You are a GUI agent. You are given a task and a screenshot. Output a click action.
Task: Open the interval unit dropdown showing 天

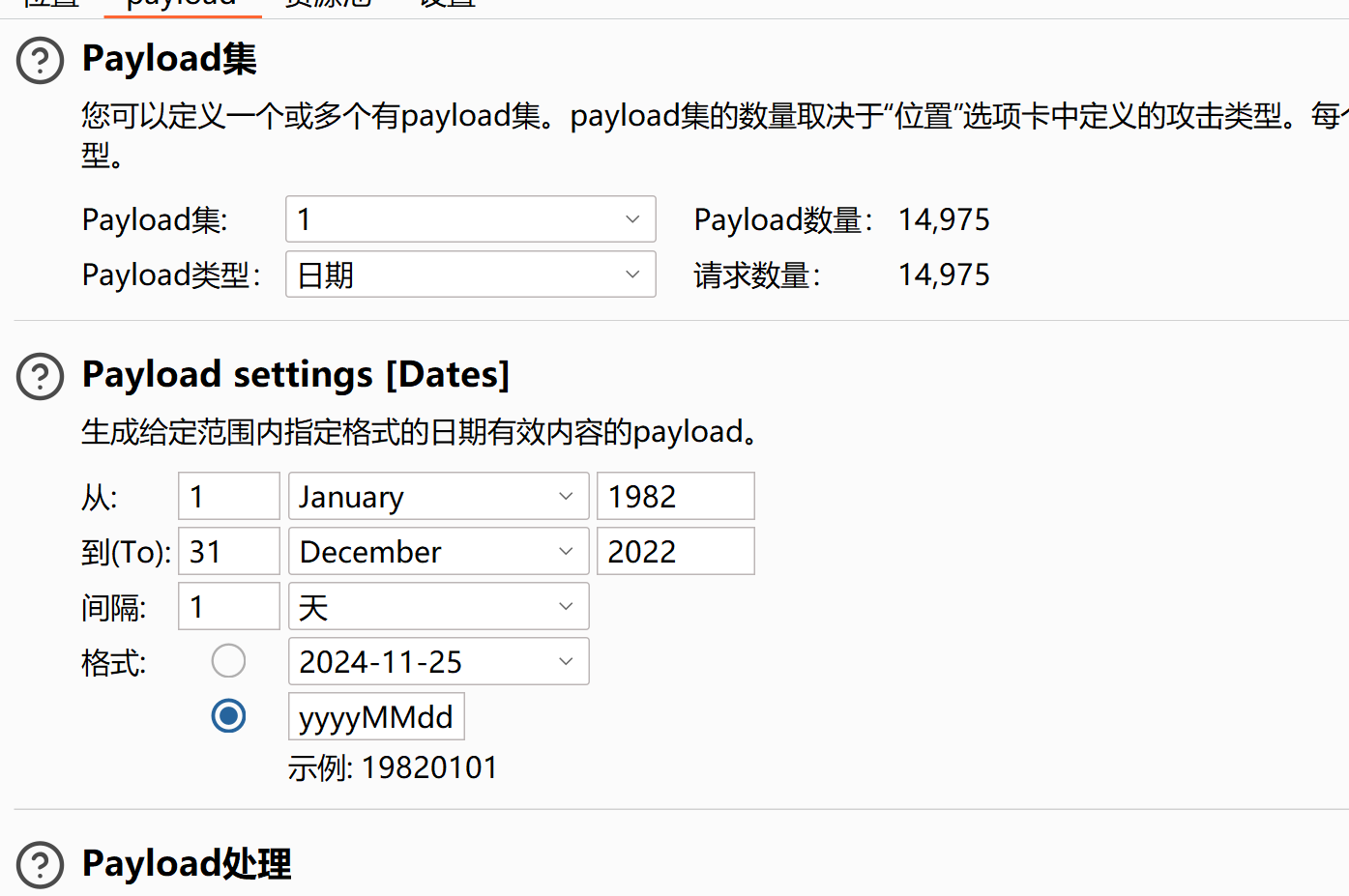point(439,606)
